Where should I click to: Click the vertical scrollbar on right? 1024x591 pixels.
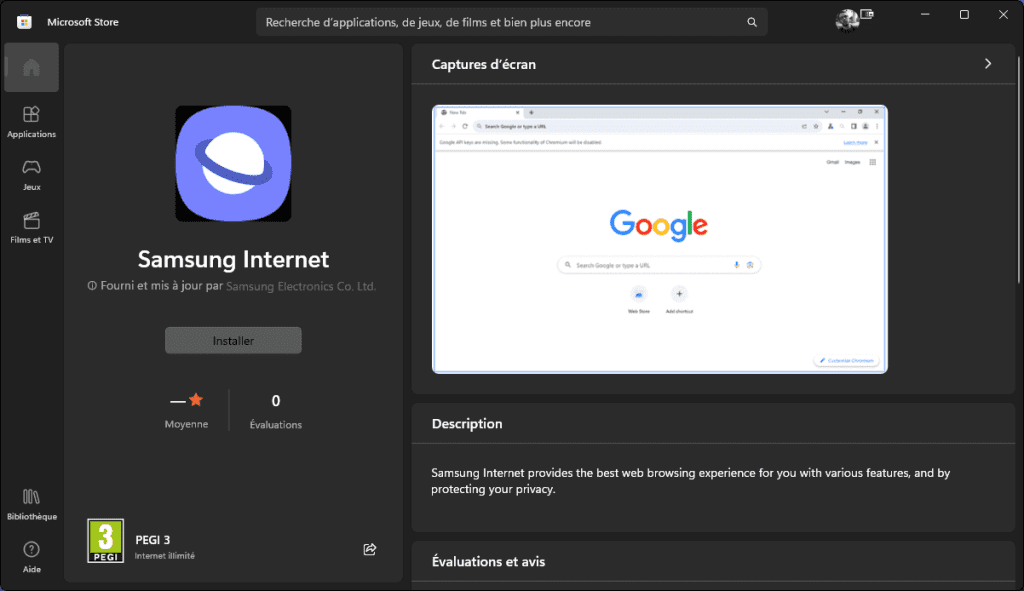click(x=1019, y=170)
